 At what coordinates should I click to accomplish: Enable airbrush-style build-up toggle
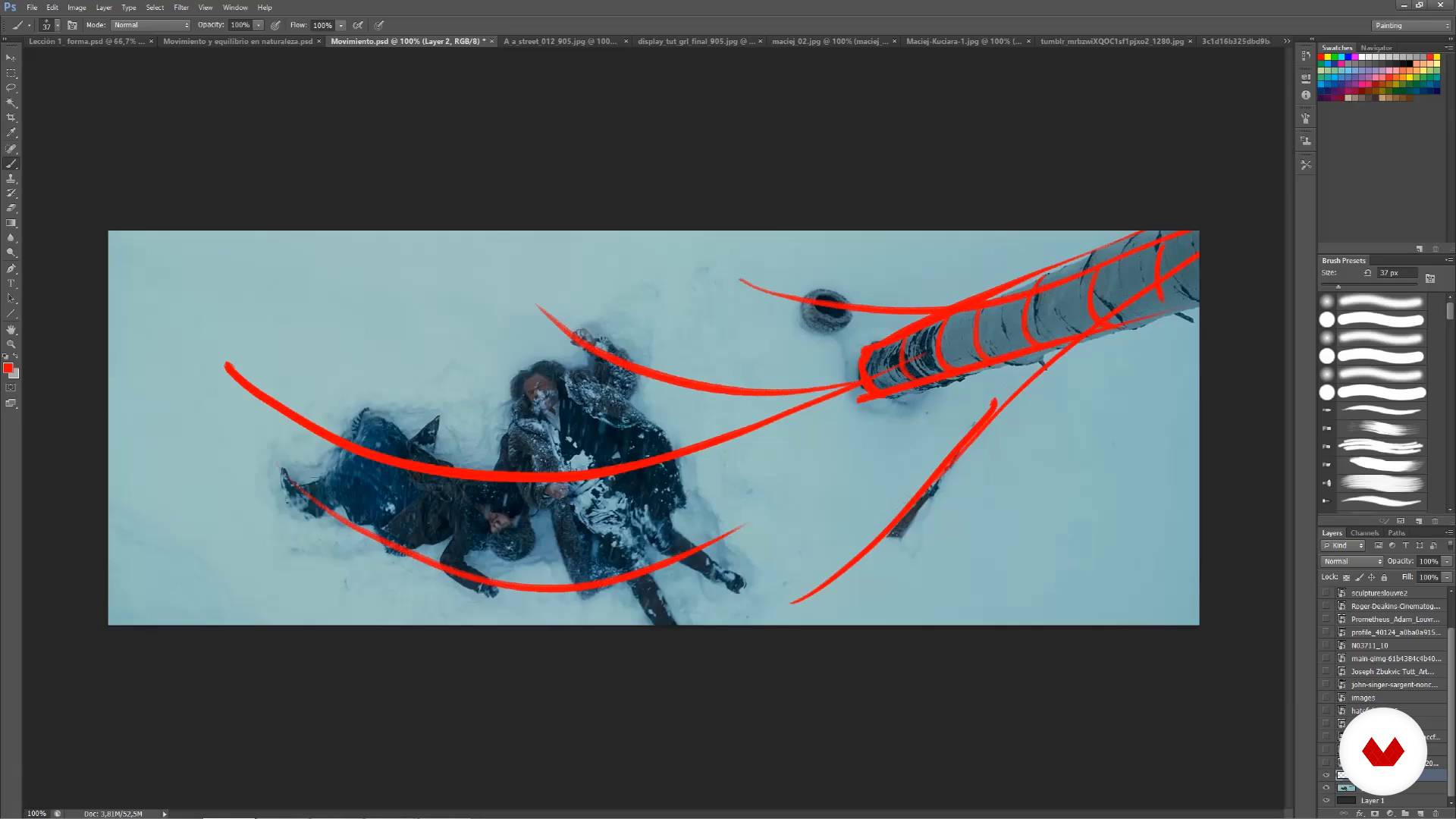pos(358,25)
